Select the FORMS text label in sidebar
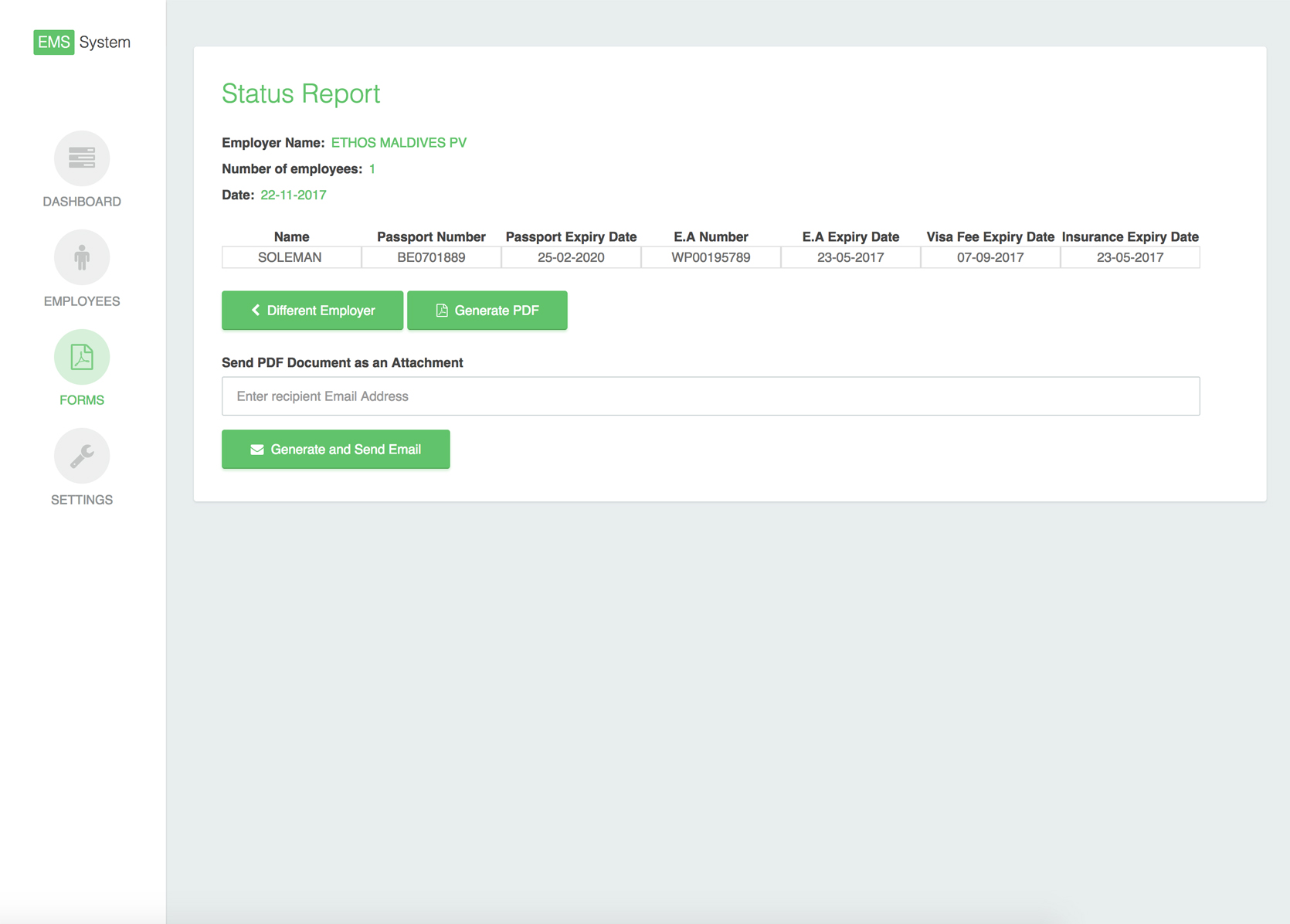 click(x=82, y=400)
